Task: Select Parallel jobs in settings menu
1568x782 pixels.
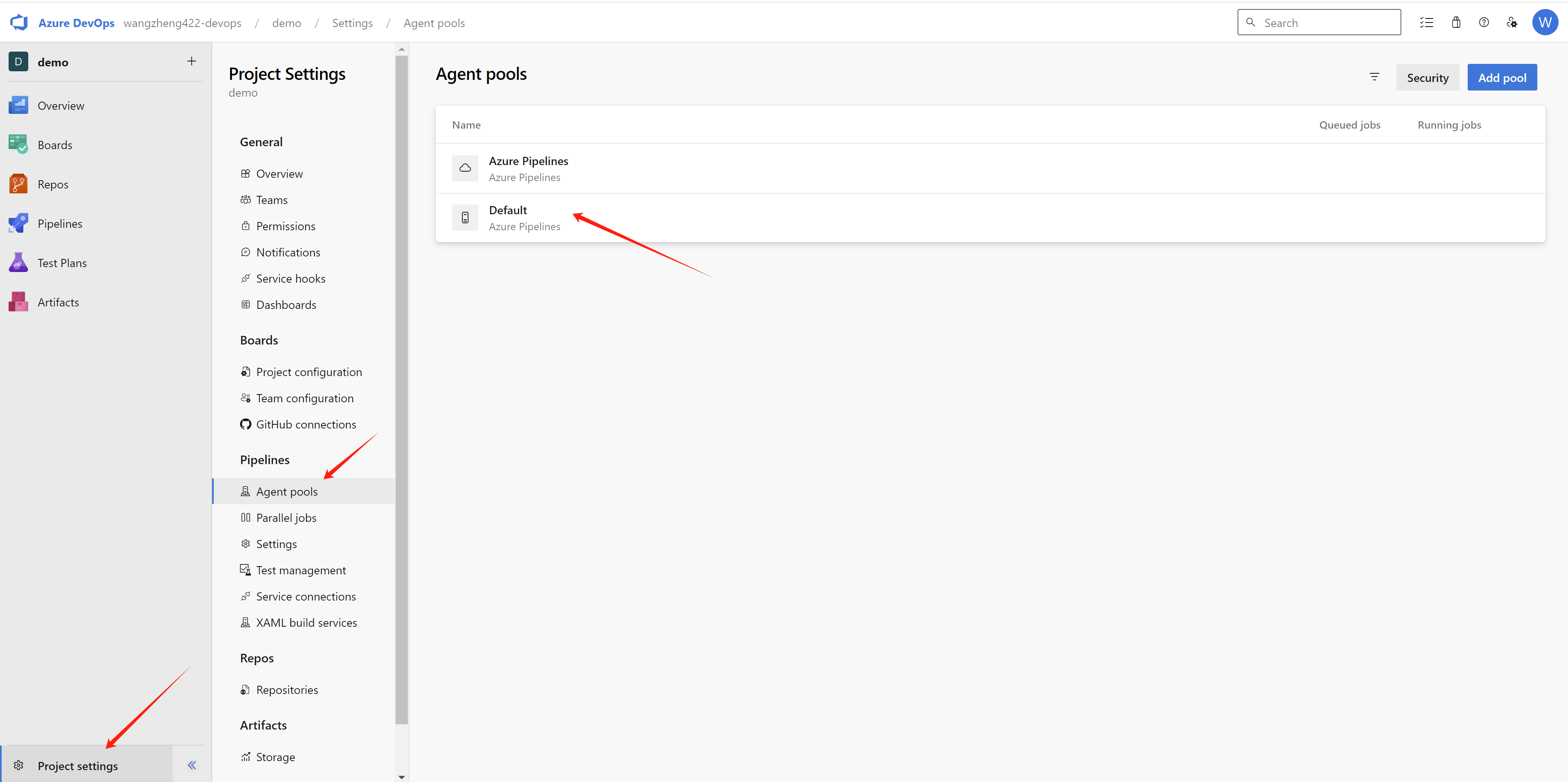Action: 286,518
